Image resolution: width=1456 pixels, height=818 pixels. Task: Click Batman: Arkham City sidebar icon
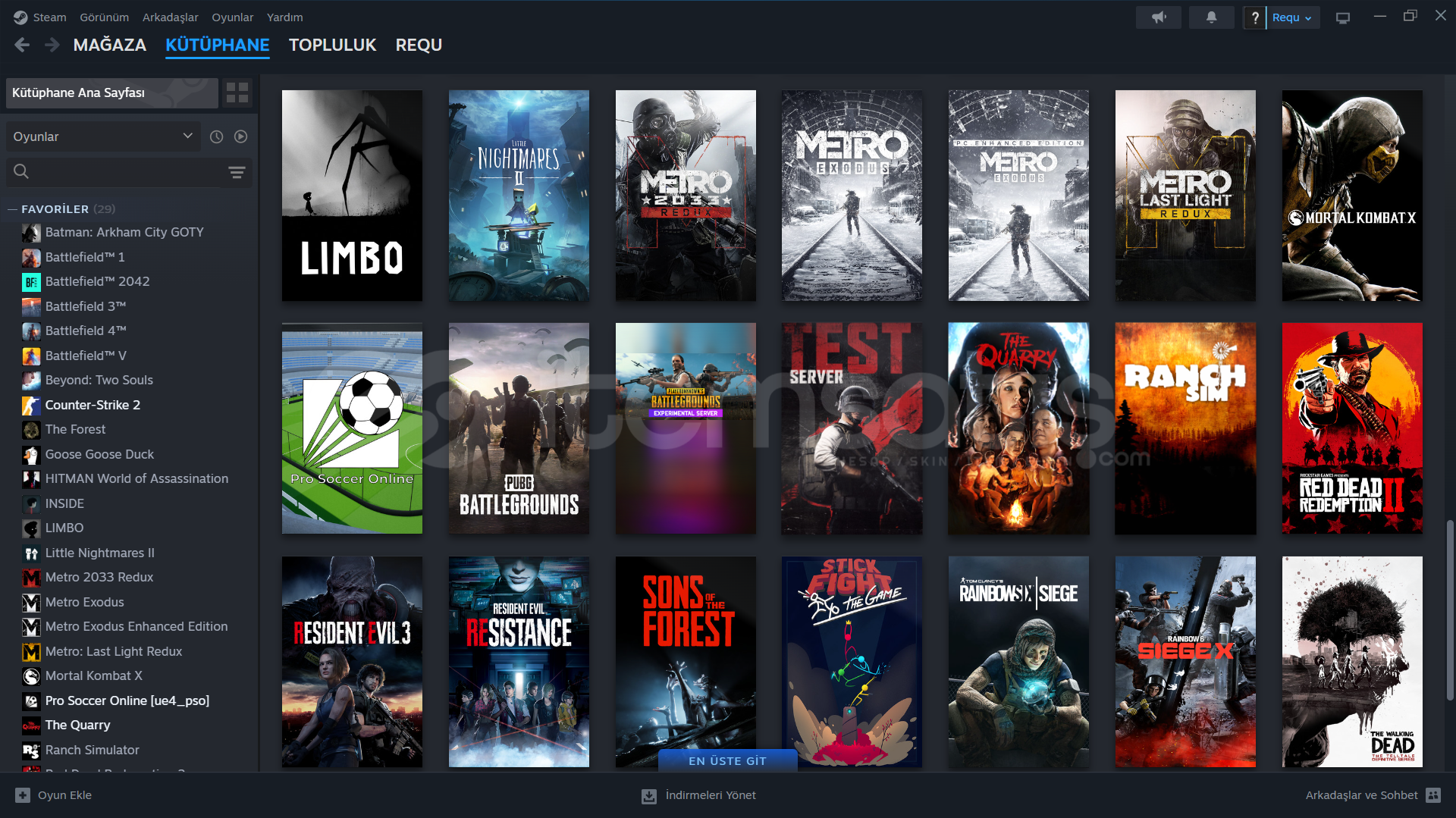pyautogui.click(x=31, y=233)
